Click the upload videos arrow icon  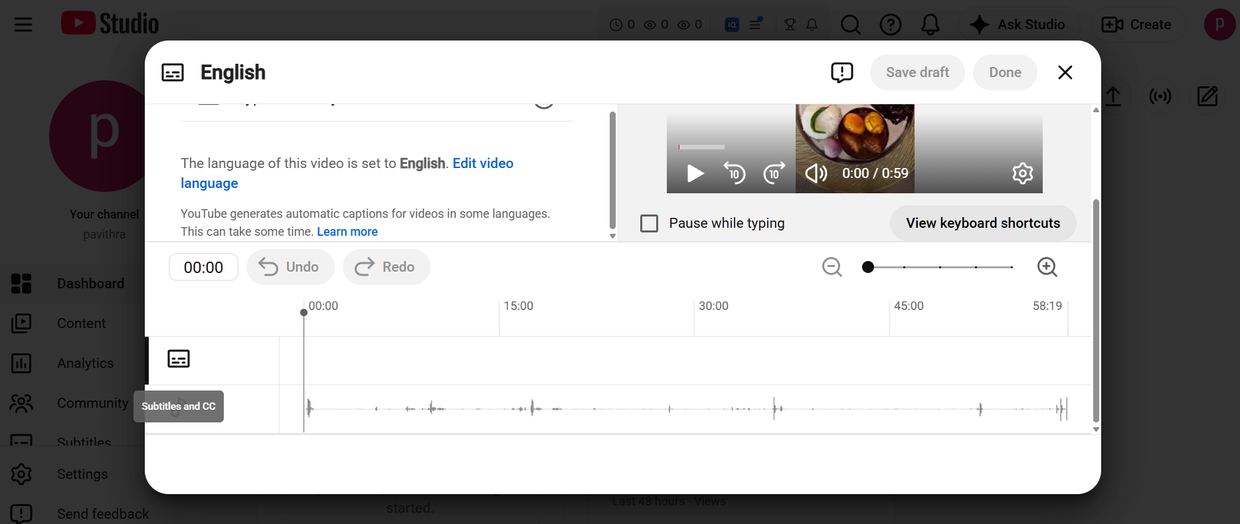[x=1112, y=97]
